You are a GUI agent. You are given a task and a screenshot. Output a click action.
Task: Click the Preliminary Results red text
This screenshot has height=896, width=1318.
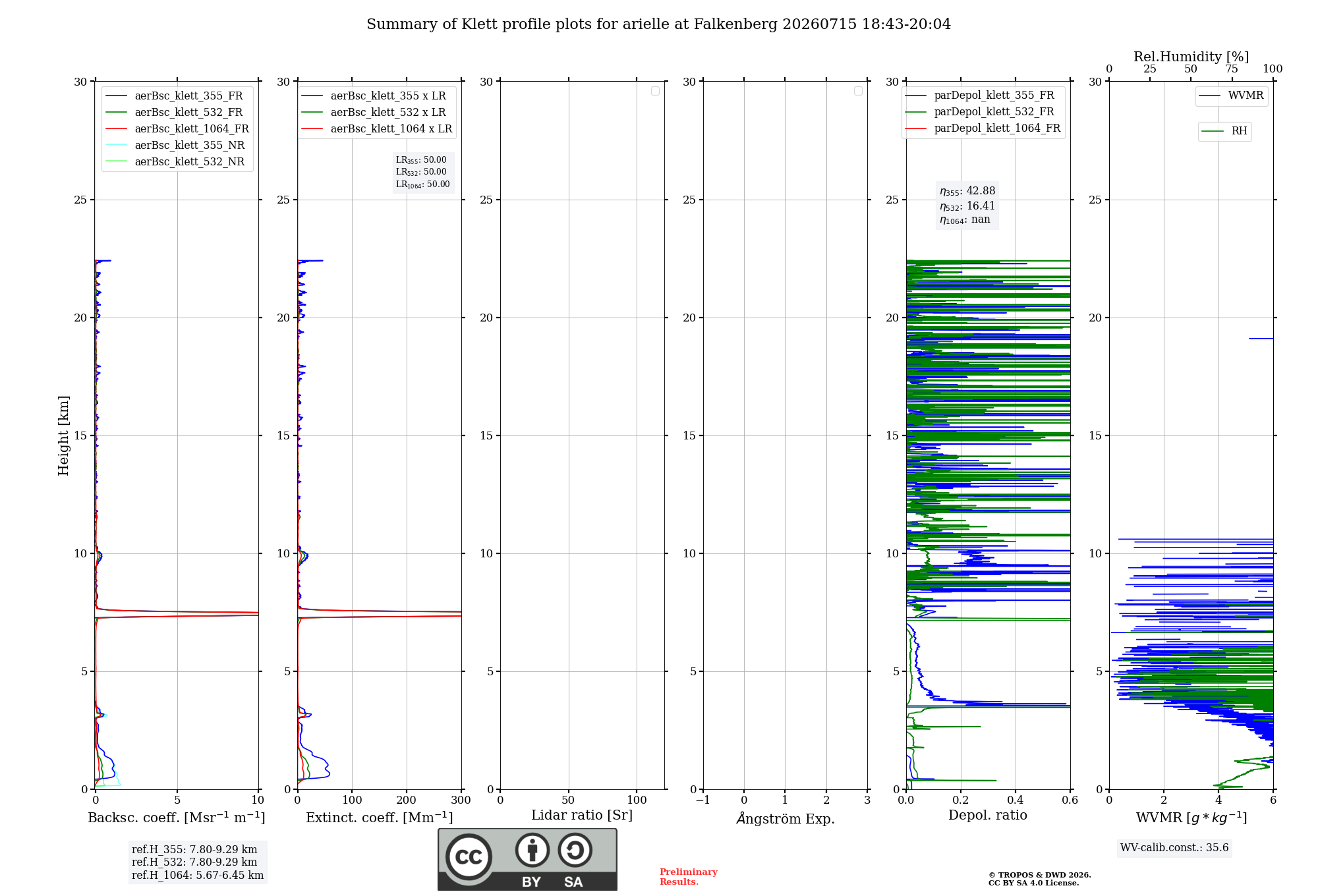click(x=689, y=877)
